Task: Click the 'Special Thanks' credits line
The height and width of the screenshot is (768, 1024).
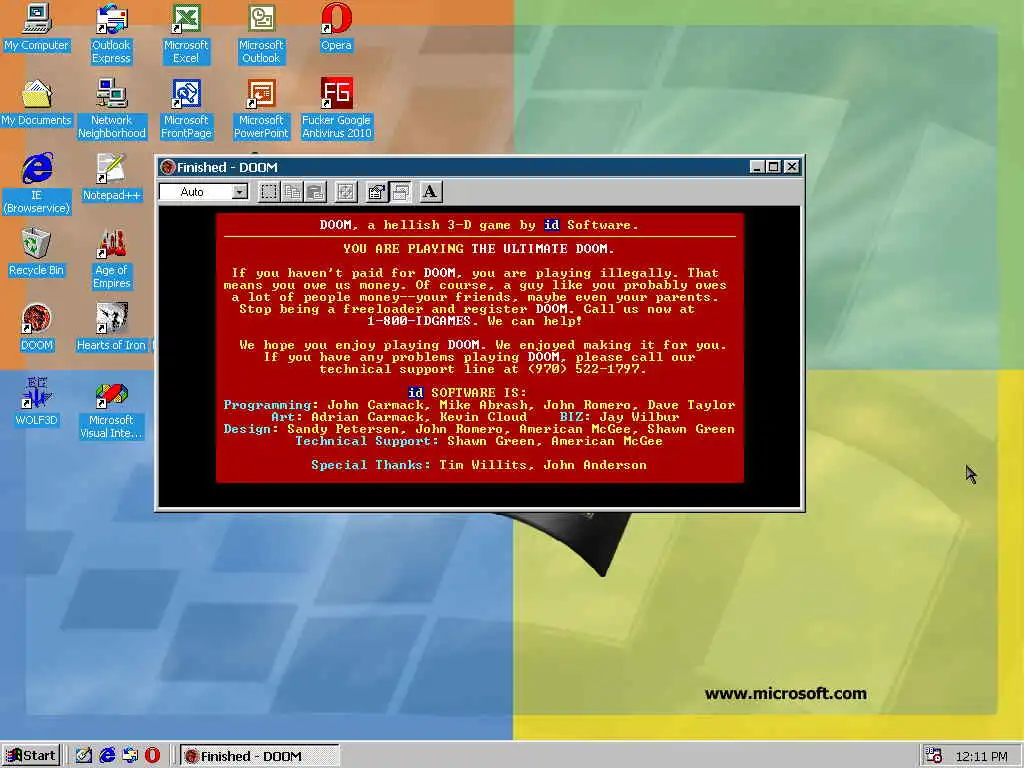Action: [479, 465]
